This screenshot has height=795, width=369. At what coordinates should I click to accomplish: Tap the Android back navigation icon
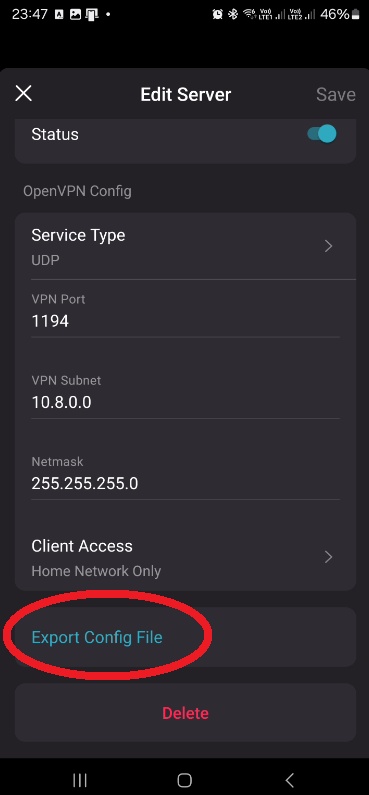click(289, 780)
